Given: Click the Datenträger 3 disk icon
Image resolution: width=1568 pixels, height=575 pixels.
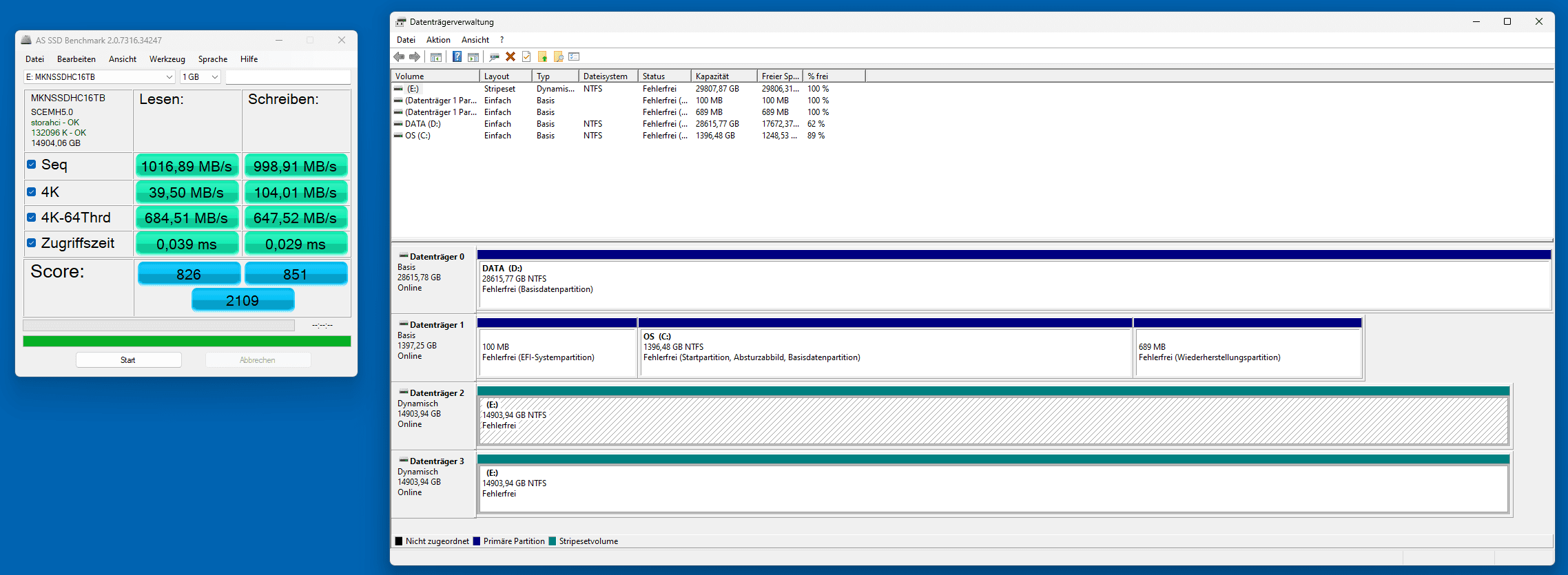Looking at the screenshot, I should (404, 461).
